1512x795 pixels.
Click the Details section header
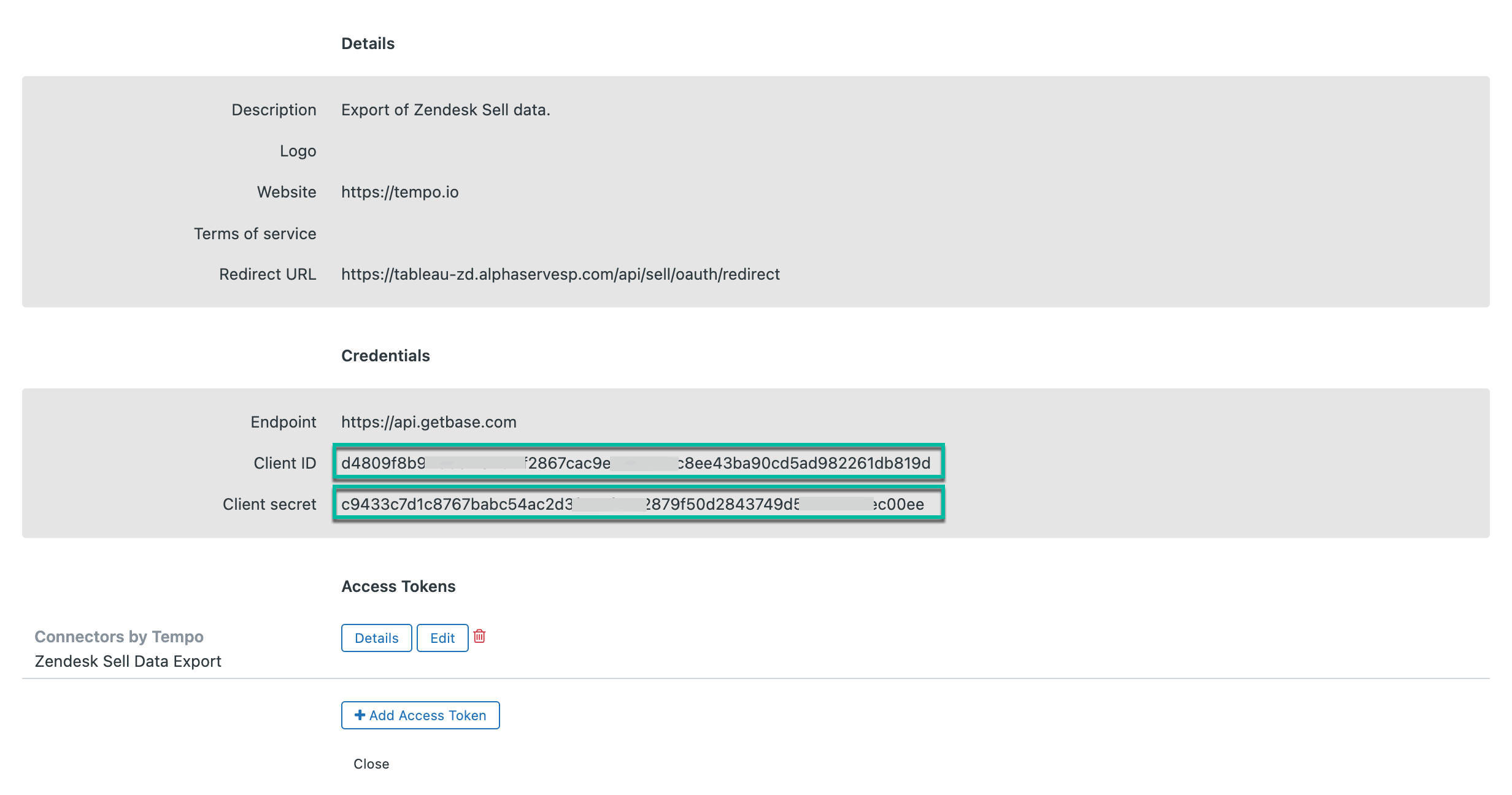[x=368, y=43]
